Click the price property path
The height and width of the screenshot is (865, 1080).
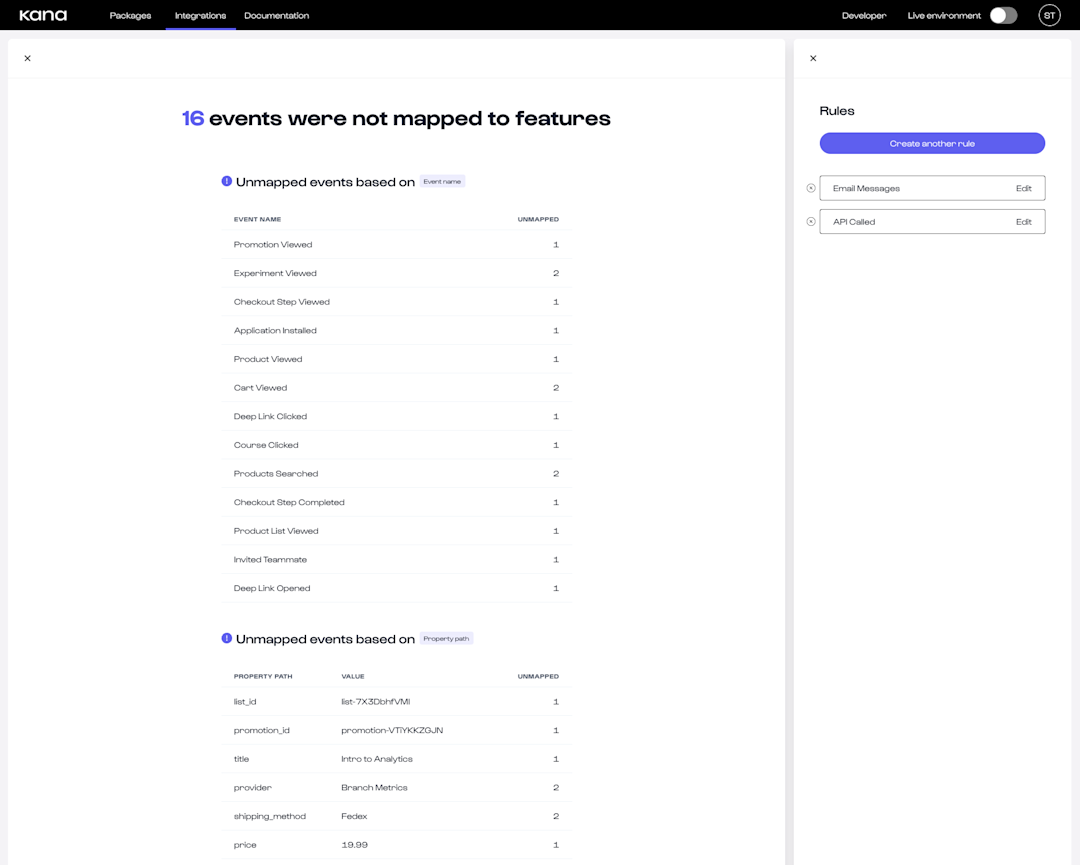coord(245,845)
